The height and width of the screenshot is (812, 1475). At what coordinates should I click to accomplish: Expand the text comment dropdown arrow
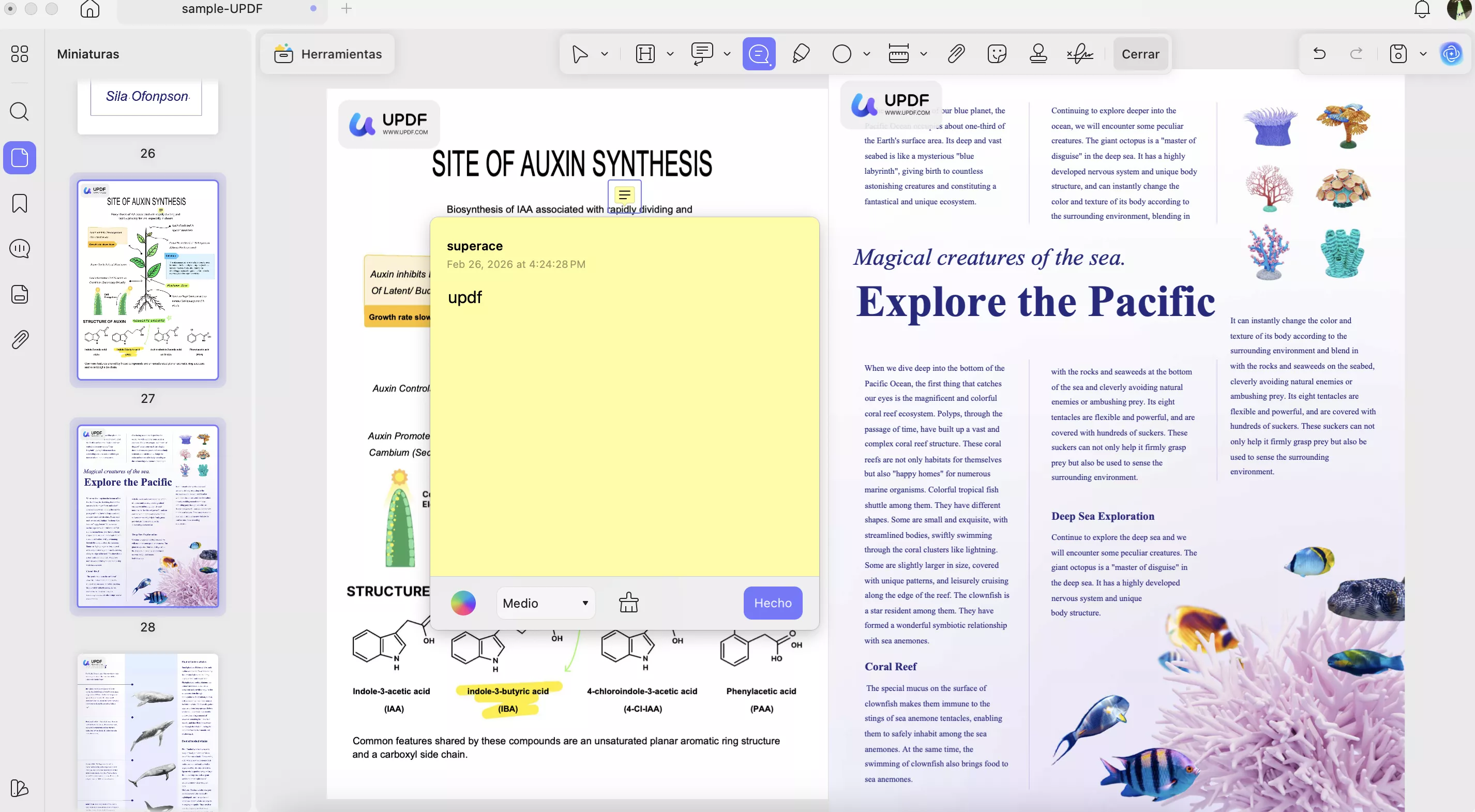[727, 54]
